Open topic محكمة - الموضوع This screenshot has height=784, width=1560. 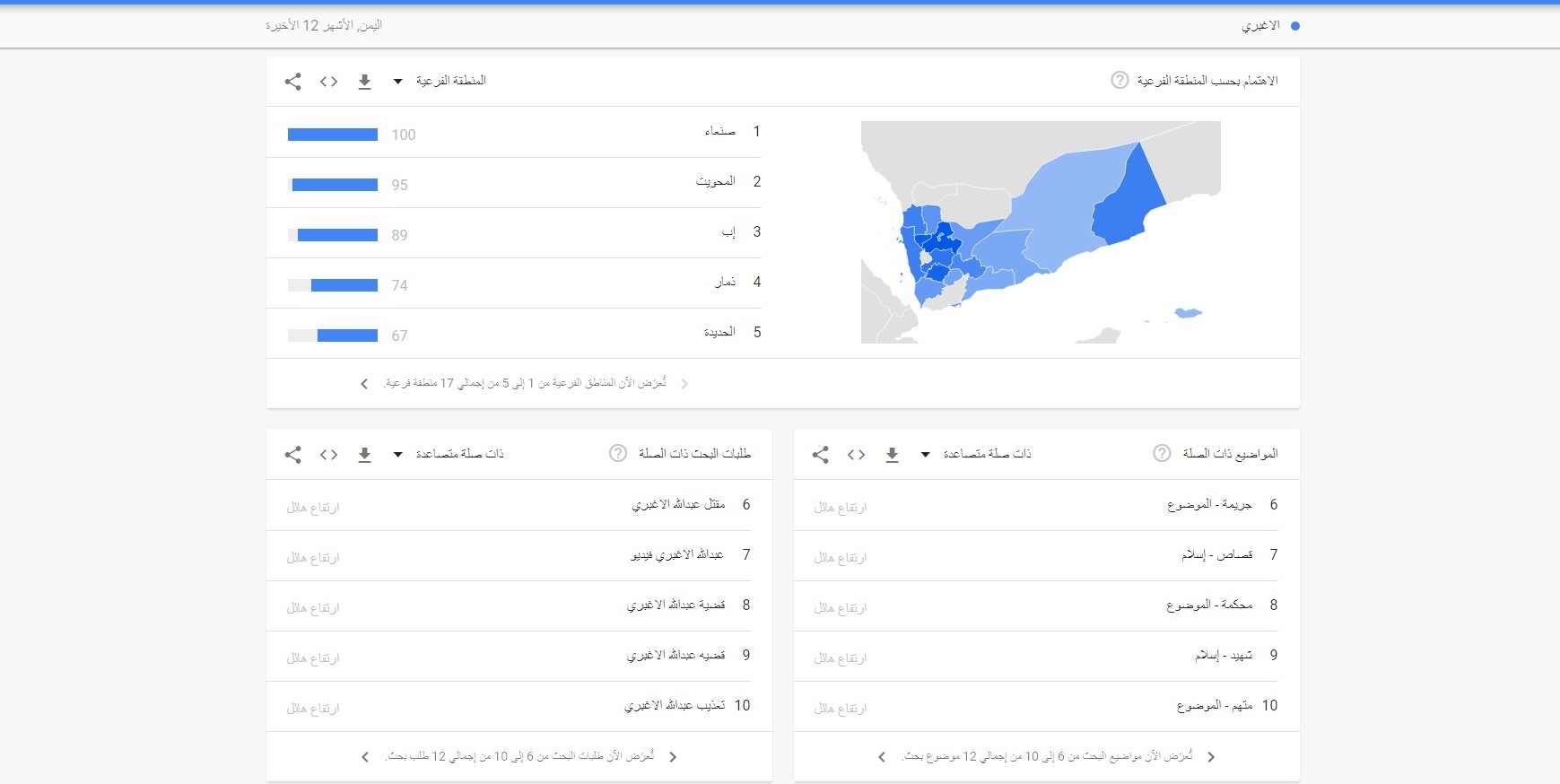(x=1209, y=605)
